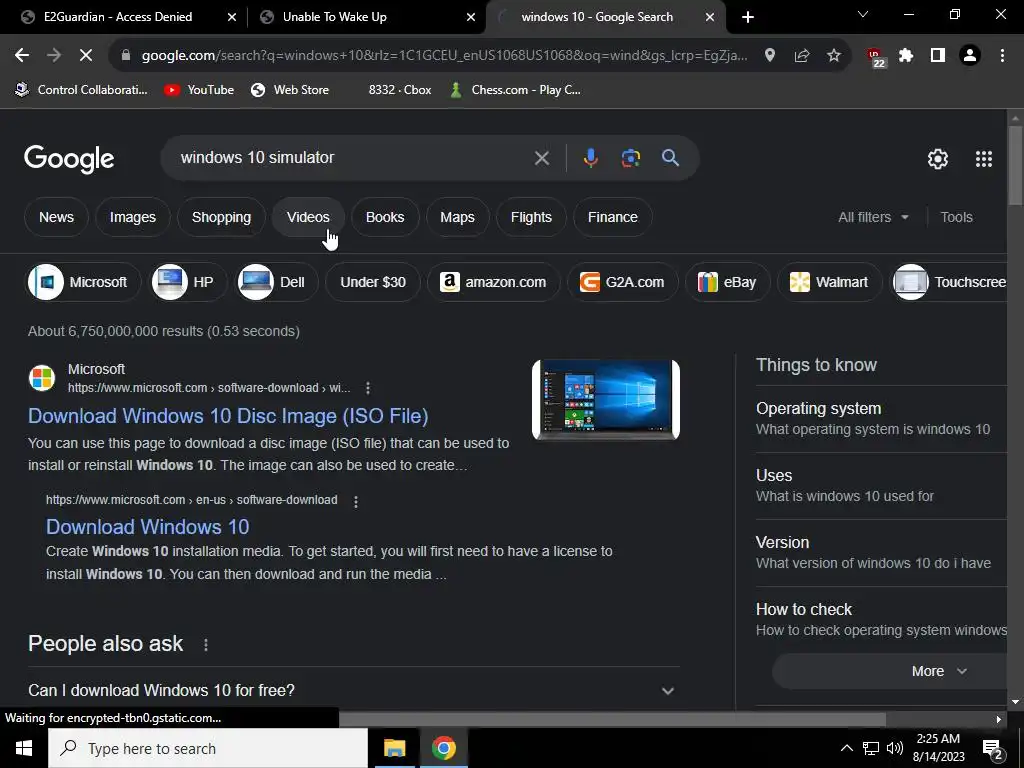Viewport: 1024px width, 768px height.
Task: Select the Walmart refinement chip
Action: click(x=829, y=282)
